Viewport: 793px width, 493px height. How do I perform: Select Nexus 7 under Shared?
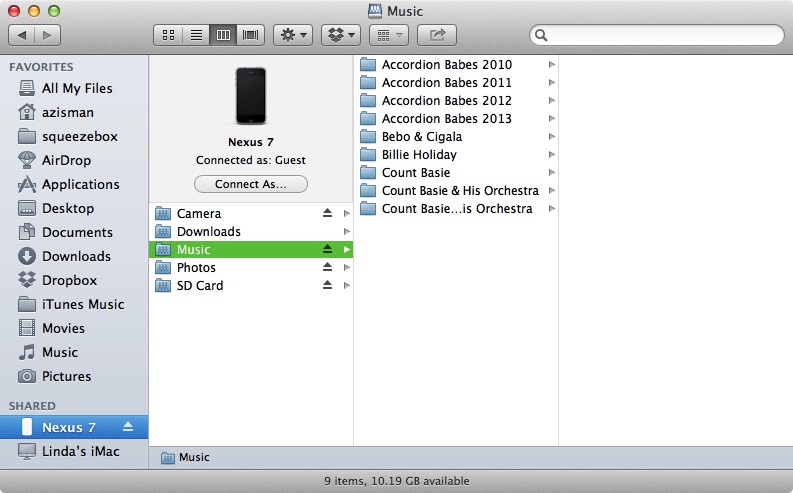[x=74, y=427]
